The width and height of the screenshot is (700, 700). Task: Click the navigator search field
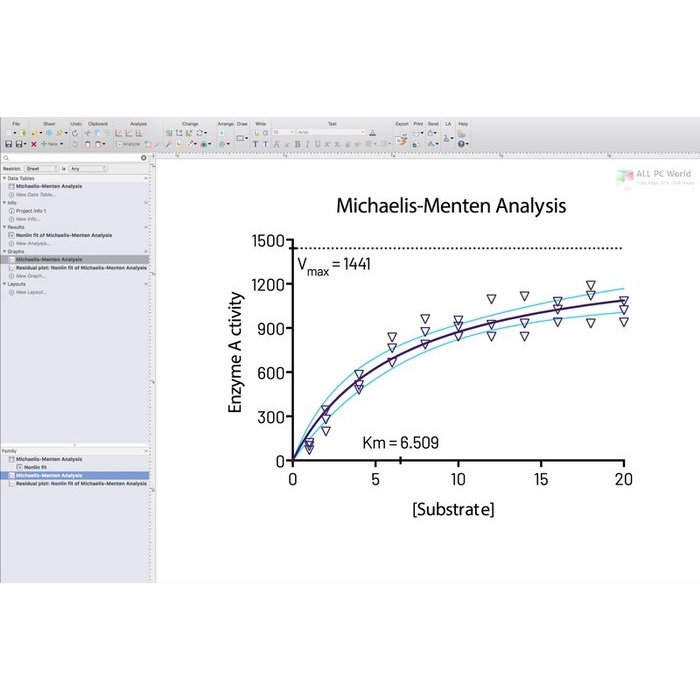tap(70, 157)
